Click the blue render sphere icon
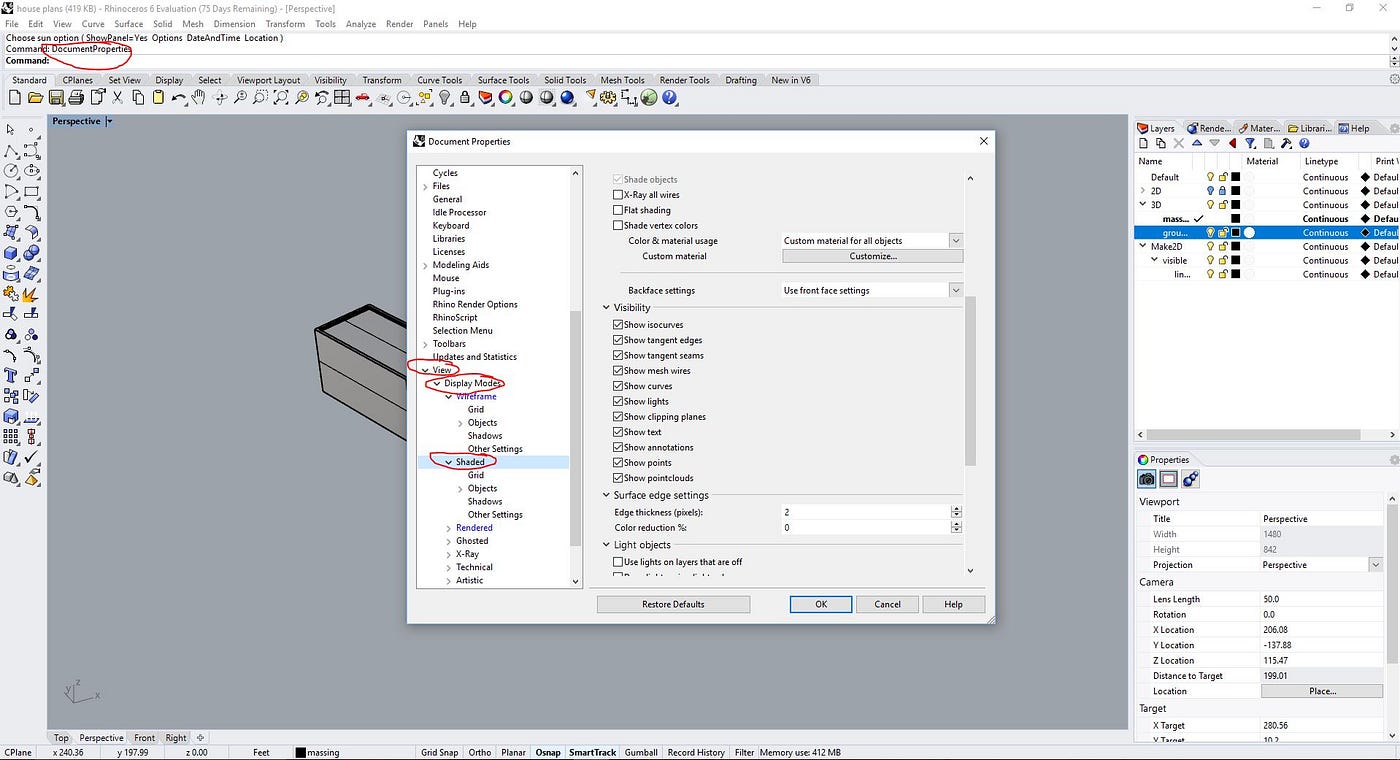The image size is (1400, 760). pyautogui.click(x=567, y=97)
